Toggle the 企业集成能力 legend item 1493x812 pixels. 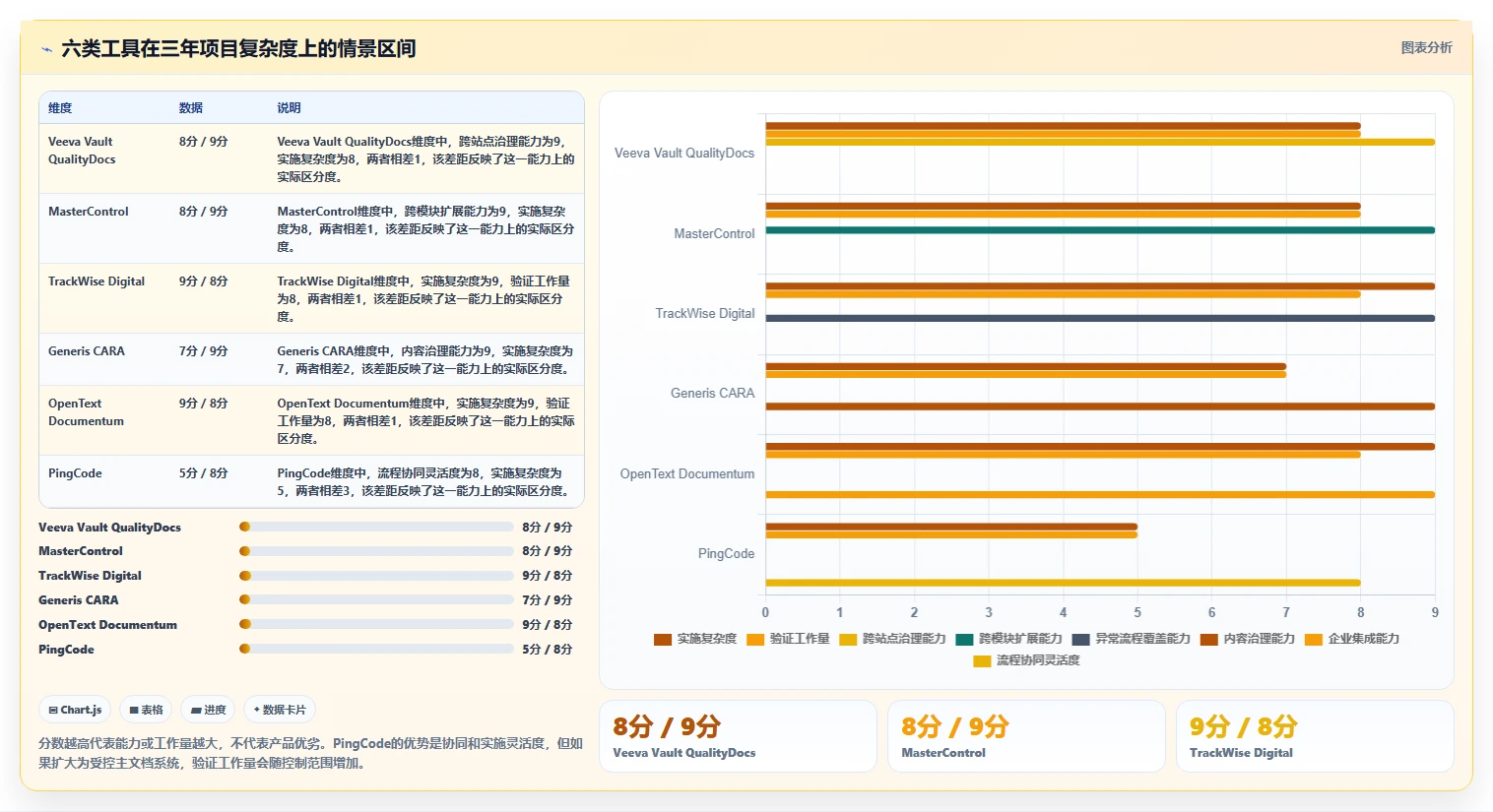tap(1352, 639)
